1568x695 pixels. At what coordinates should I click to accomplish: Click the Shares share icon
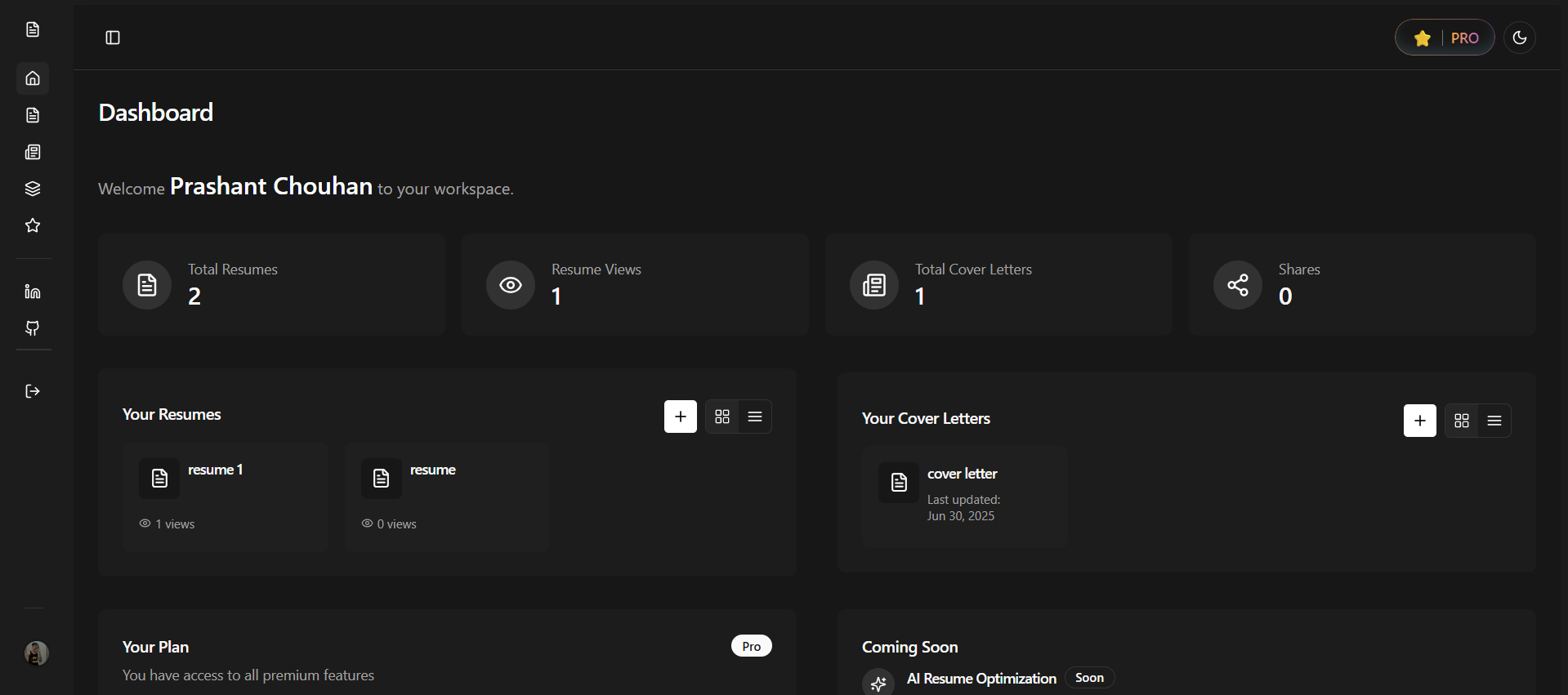click(1238, 285)
